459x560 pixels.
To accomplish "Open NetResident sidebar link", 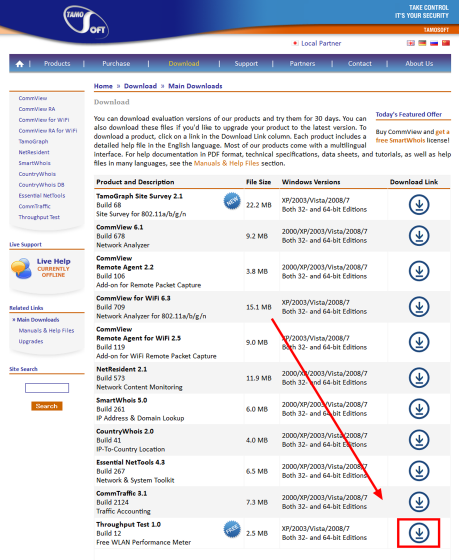I will [34, 152].
